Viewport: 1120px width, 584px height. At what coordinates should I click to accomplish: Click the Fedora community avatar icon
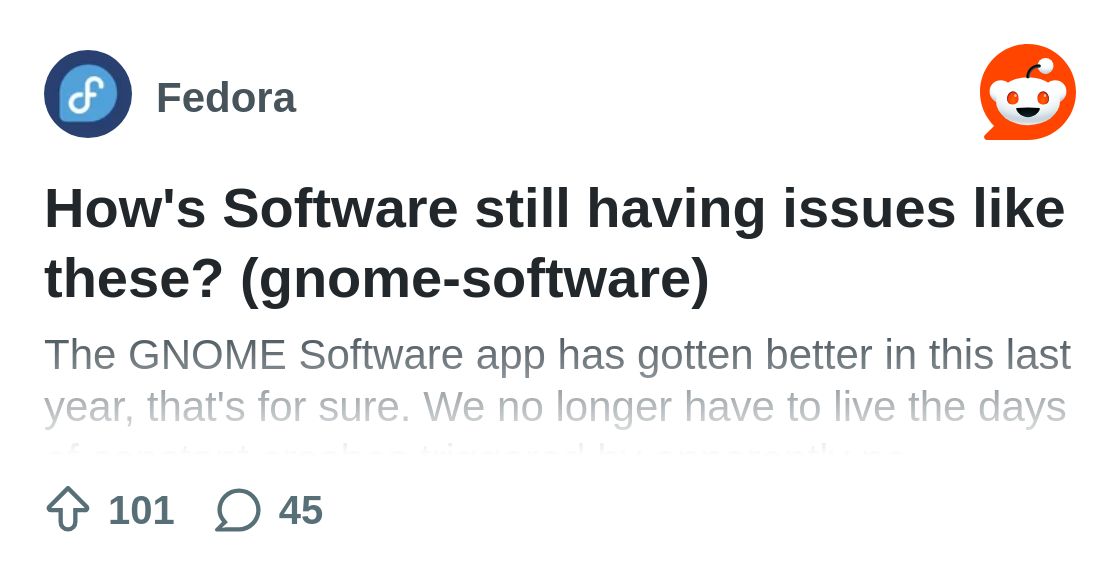click(x=88, y=94)
